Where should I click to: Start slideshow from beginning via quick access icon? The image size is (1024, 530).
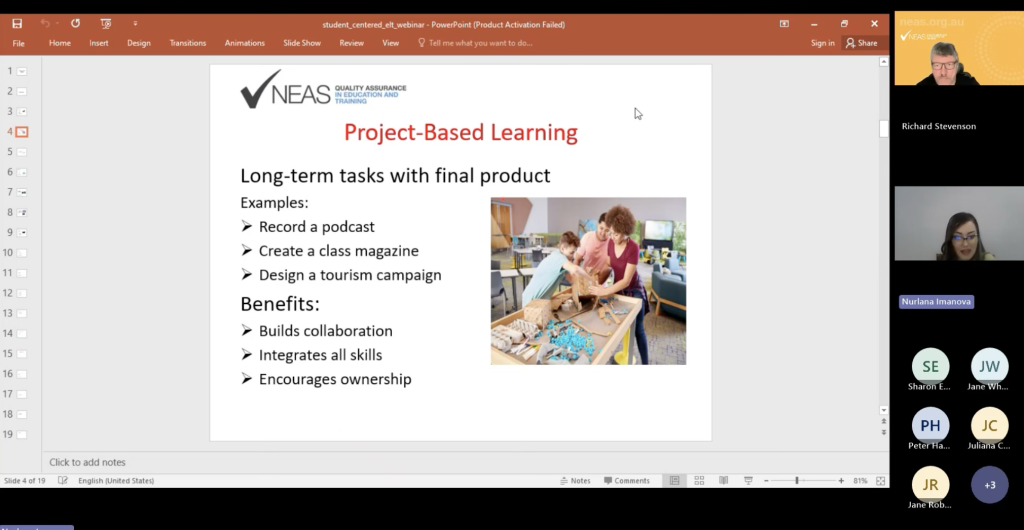(x=105, y=23)
